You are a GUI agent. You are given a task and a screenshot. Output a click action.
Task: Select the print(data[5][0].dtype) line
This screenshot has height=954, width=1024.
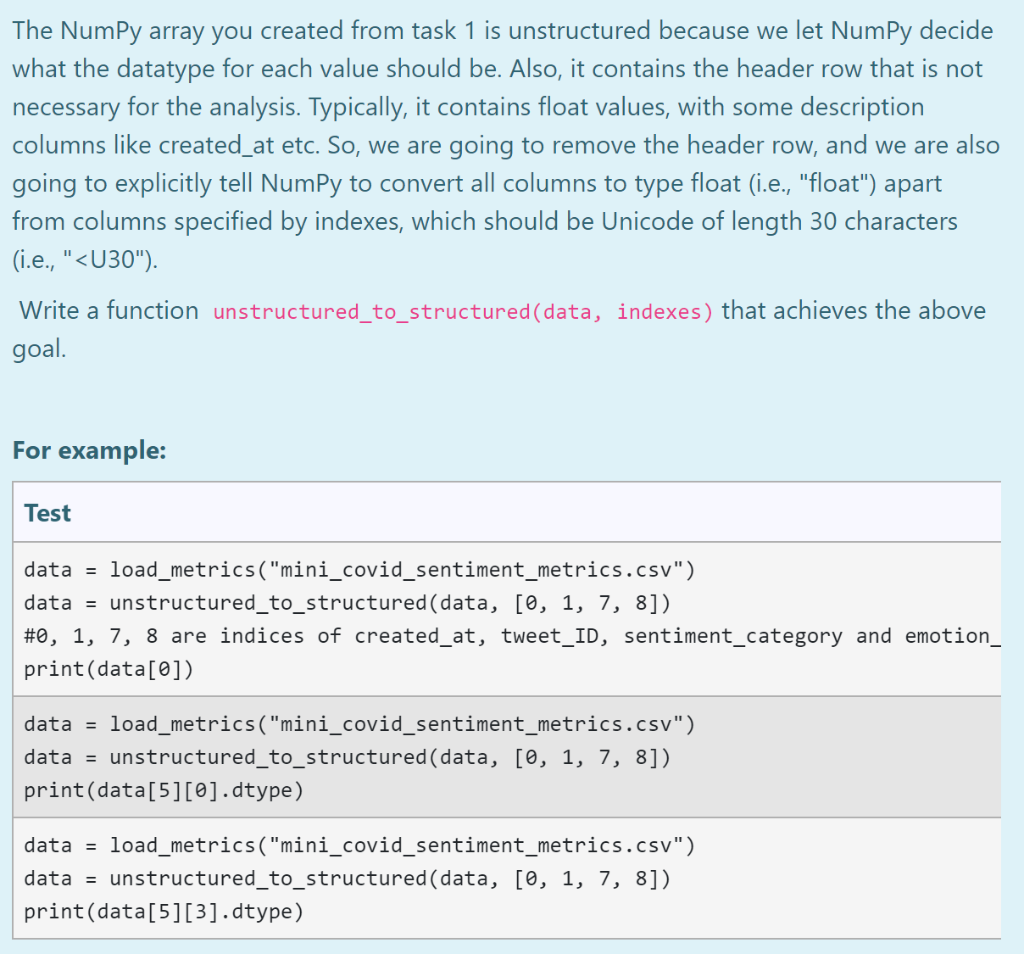coord(164,790)
